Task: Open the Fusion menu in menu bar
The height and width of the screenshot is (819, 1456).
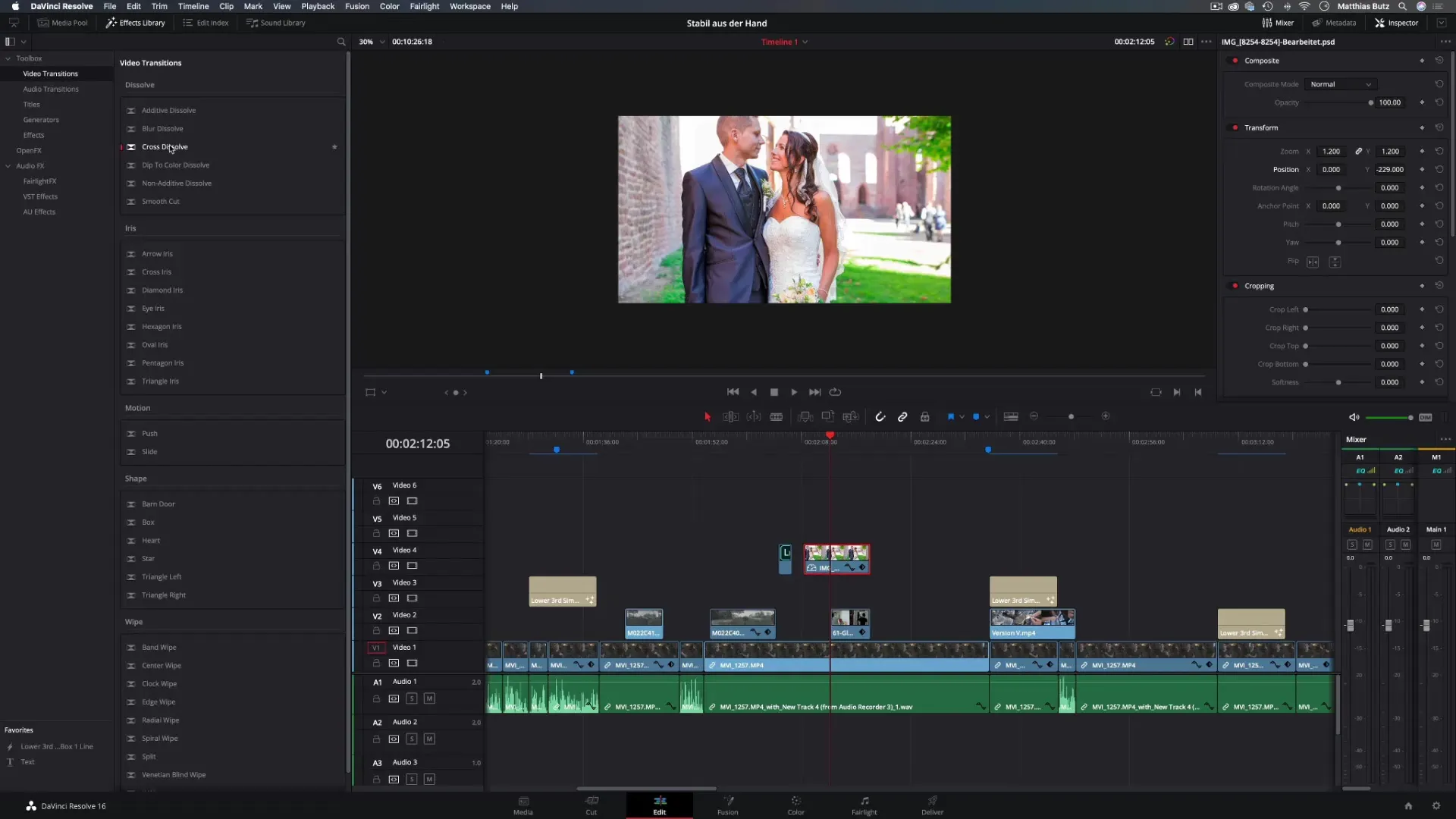Action: pyautogui.click(x=357, y=6)
